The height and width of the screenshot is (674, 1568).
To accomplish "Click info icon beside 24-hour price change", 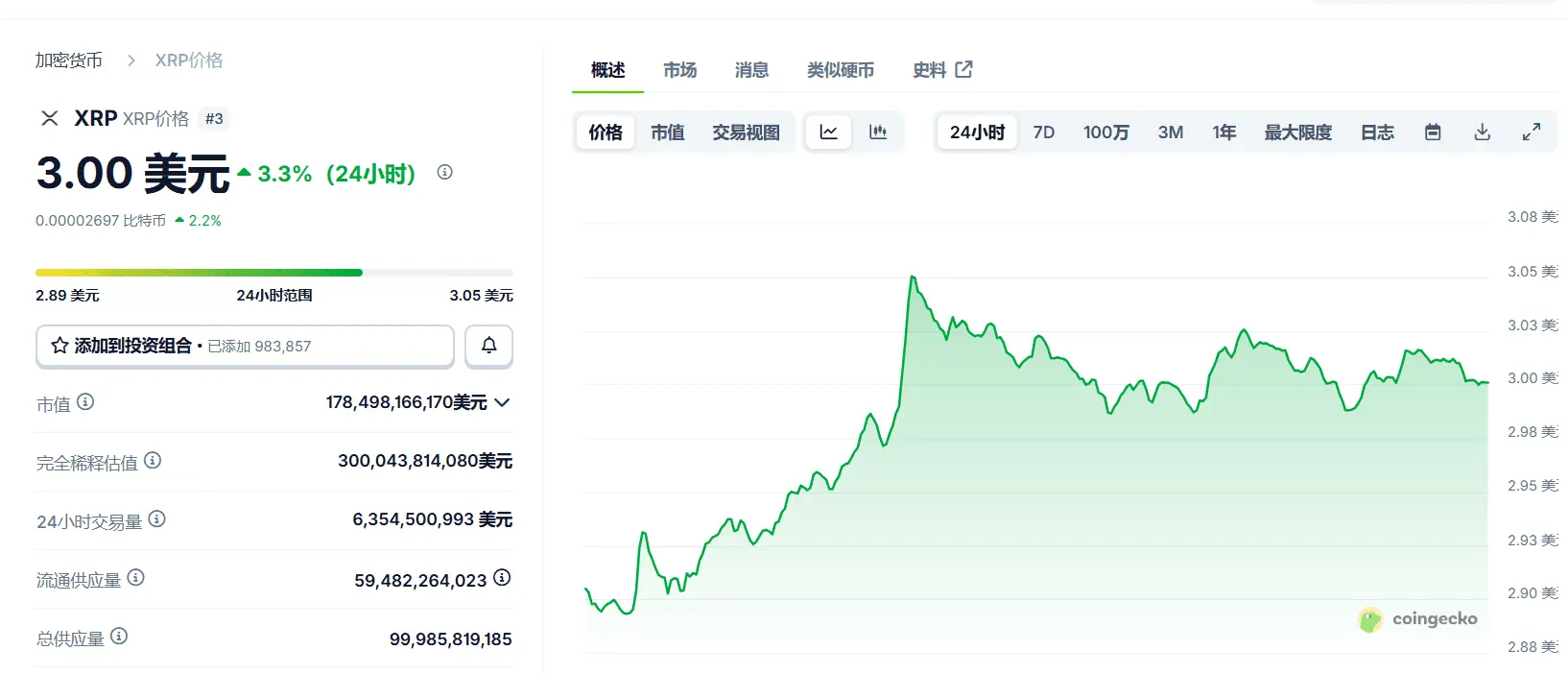I will 444,173.
